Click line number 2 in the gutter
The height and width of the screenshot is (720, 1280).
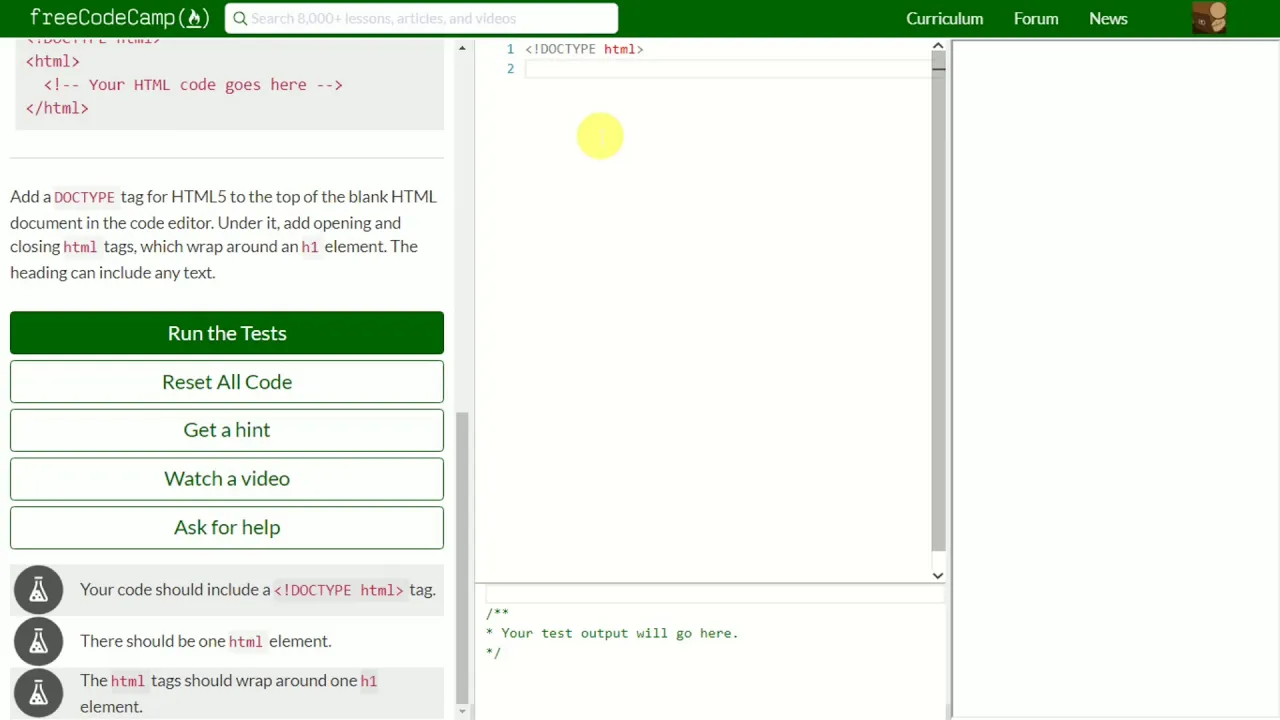(510, 68)
